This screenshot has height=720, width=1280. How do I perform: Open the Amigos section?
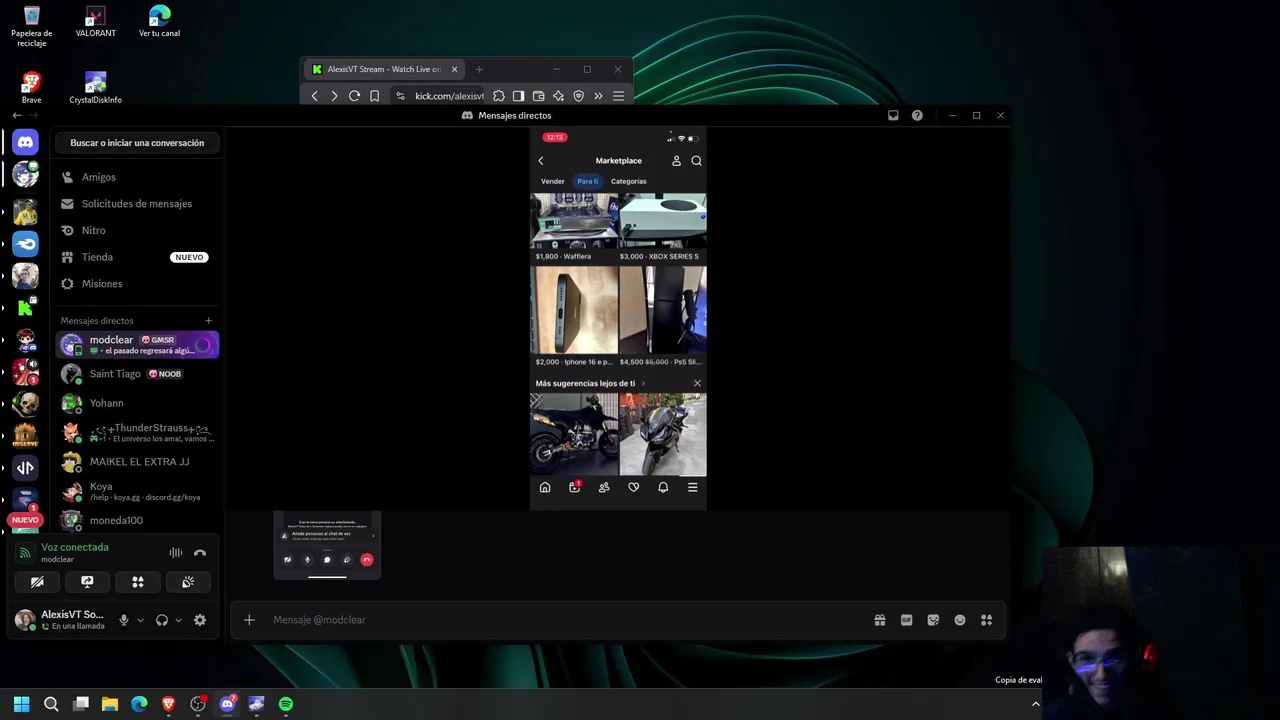(137, 177)
